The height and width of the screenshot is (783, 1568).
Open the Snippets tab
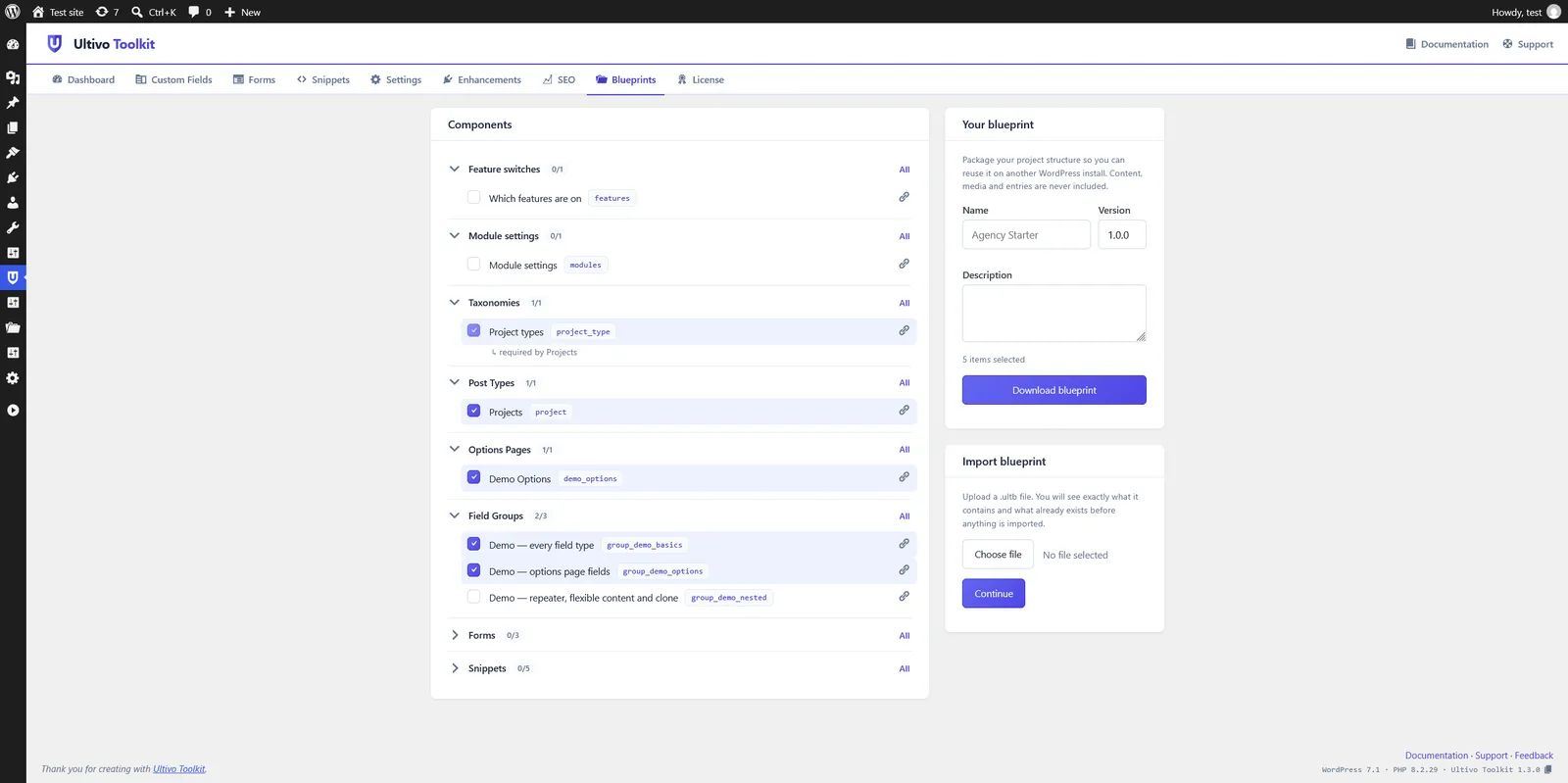(323, 79)
